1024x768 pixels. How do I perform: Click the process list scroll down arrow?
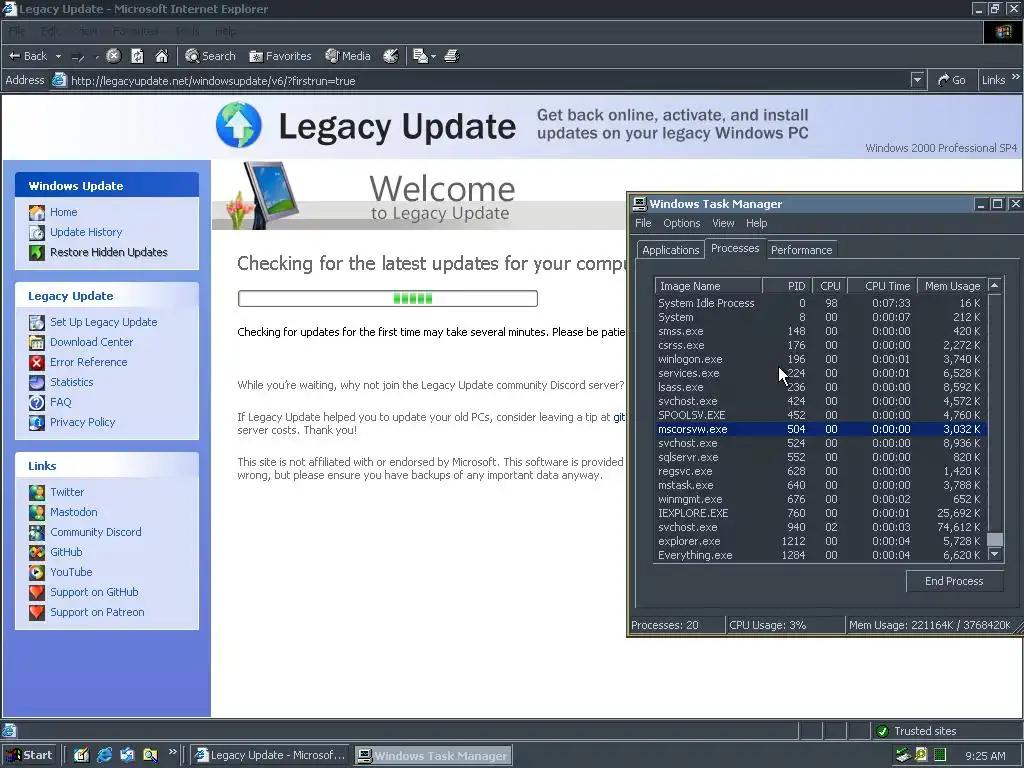995,554
